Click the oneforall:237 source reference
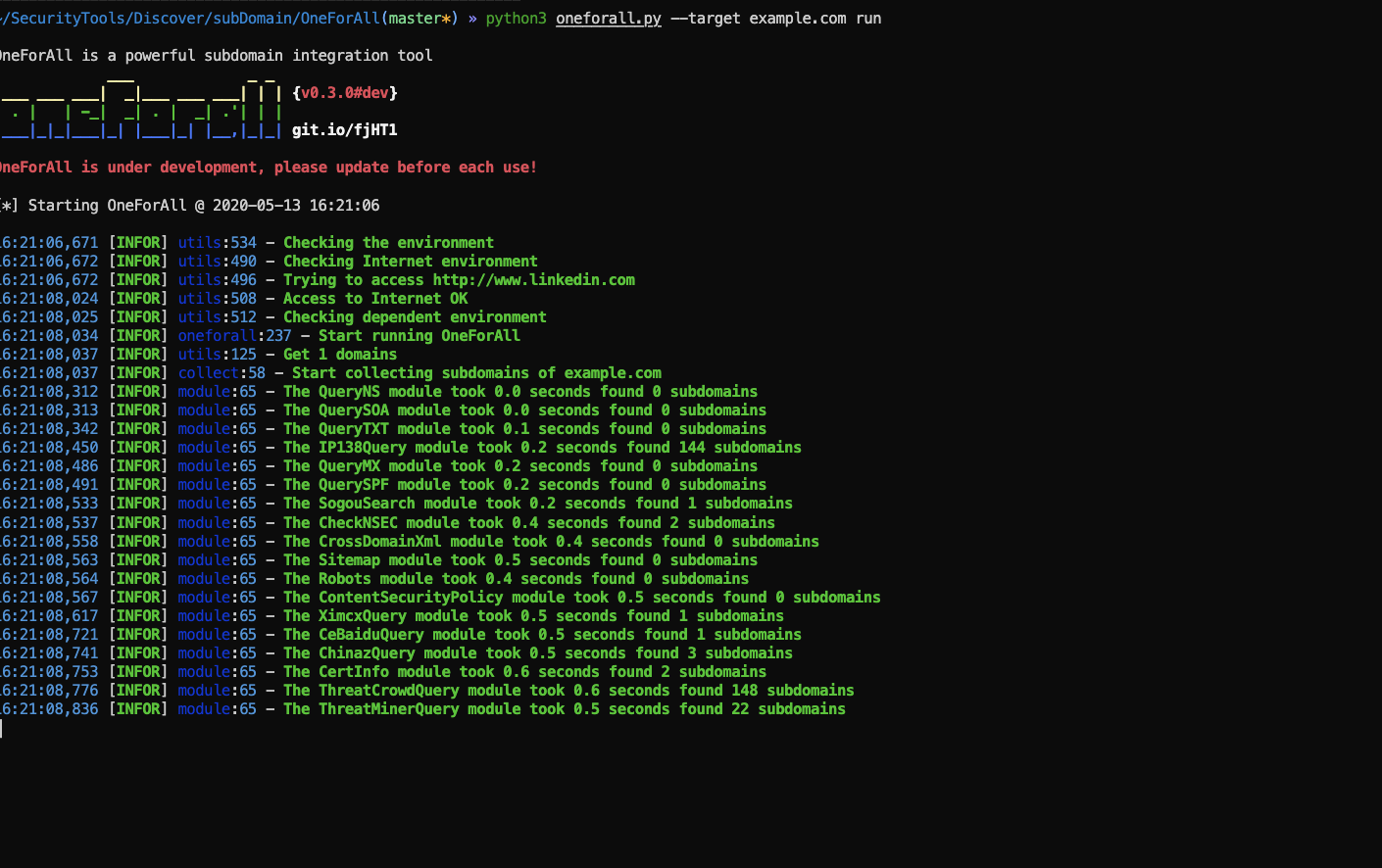The width and height of the screenshot is (1382, 868). pos(234,336)
